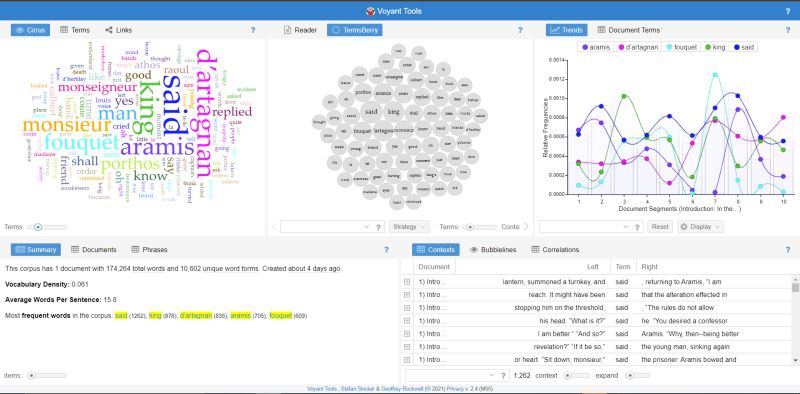Click highlighted word 'said' in Summary

tap(121, 316)
